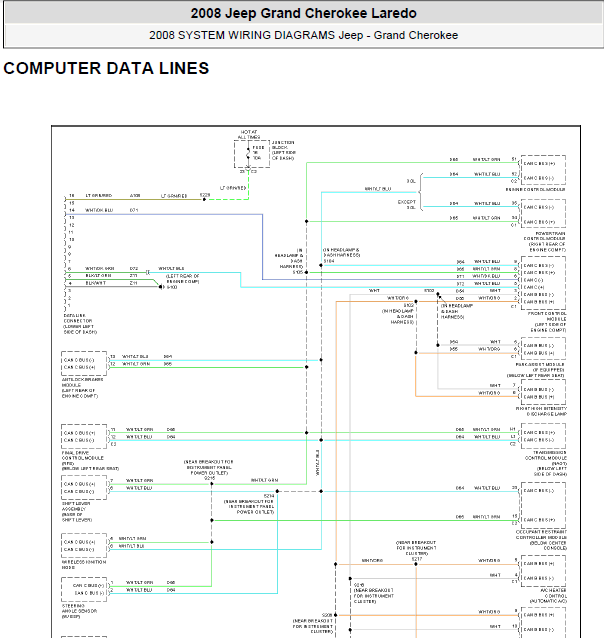Click the S100 ground label
604x638 pixels.
point(172,287)
